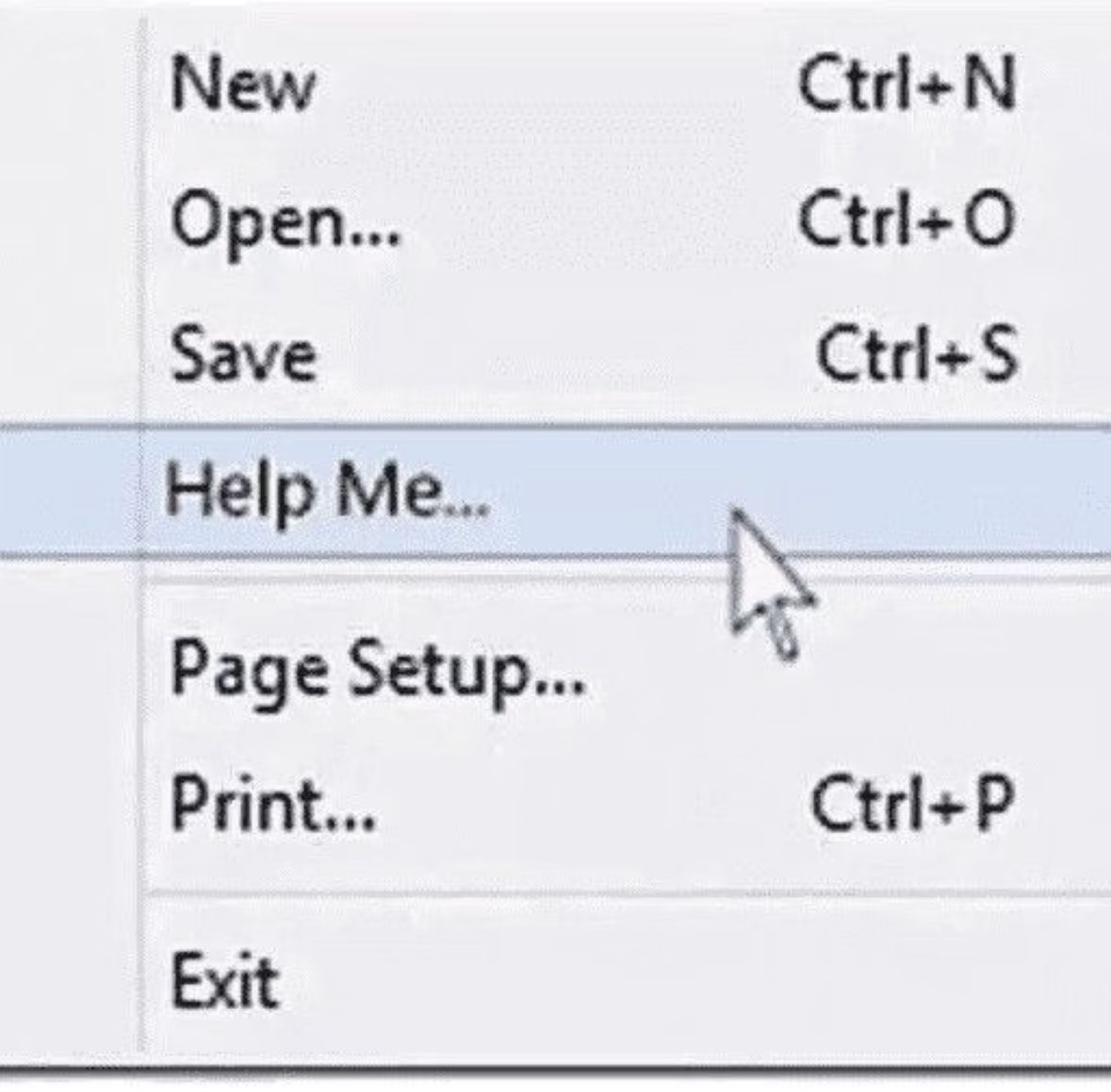Click Save in the menu
Screen dimensions: 1111x1092
pyautogui.click(x=242, y=356)
